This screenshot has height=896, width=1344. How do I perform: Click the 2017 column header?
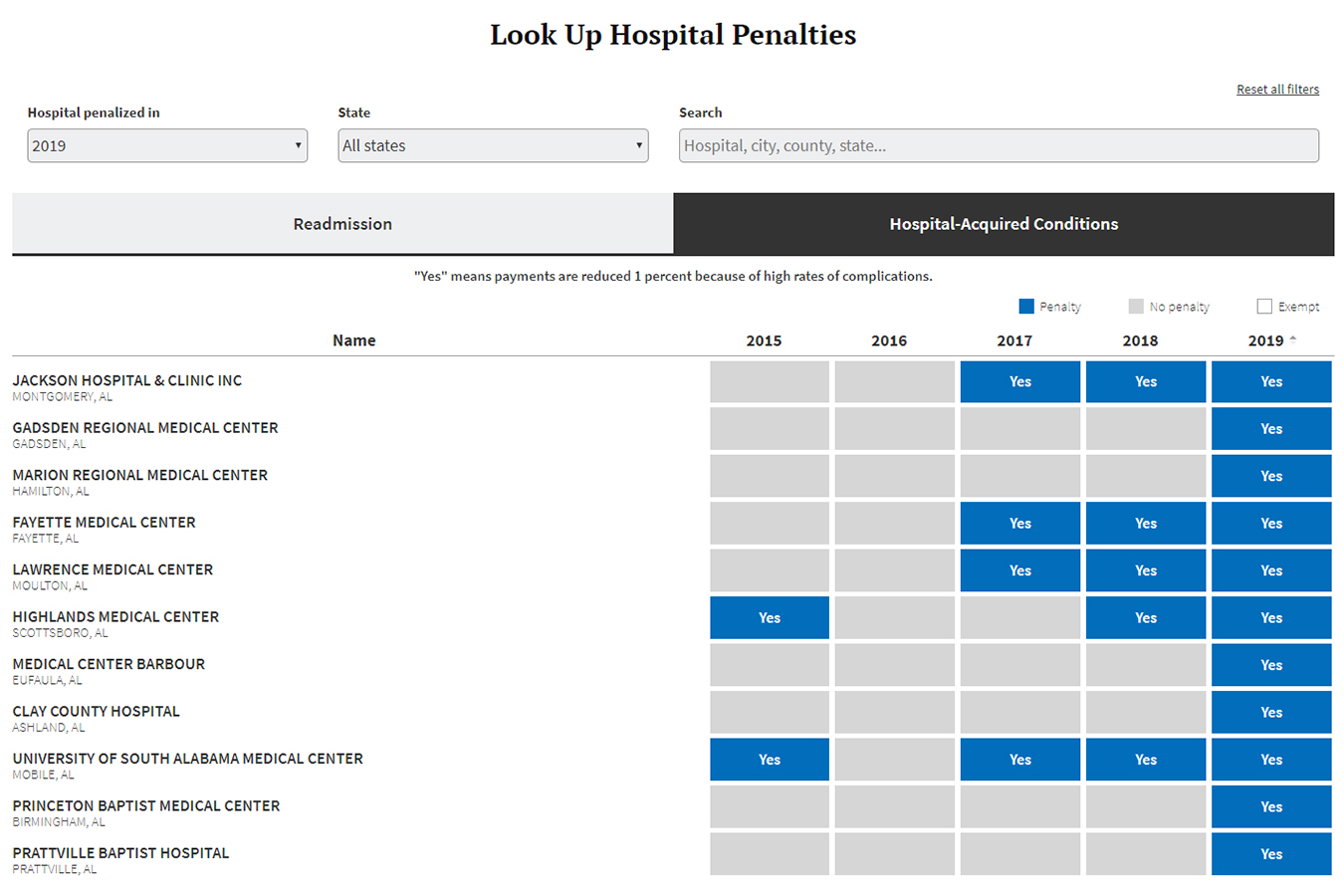1014,340
